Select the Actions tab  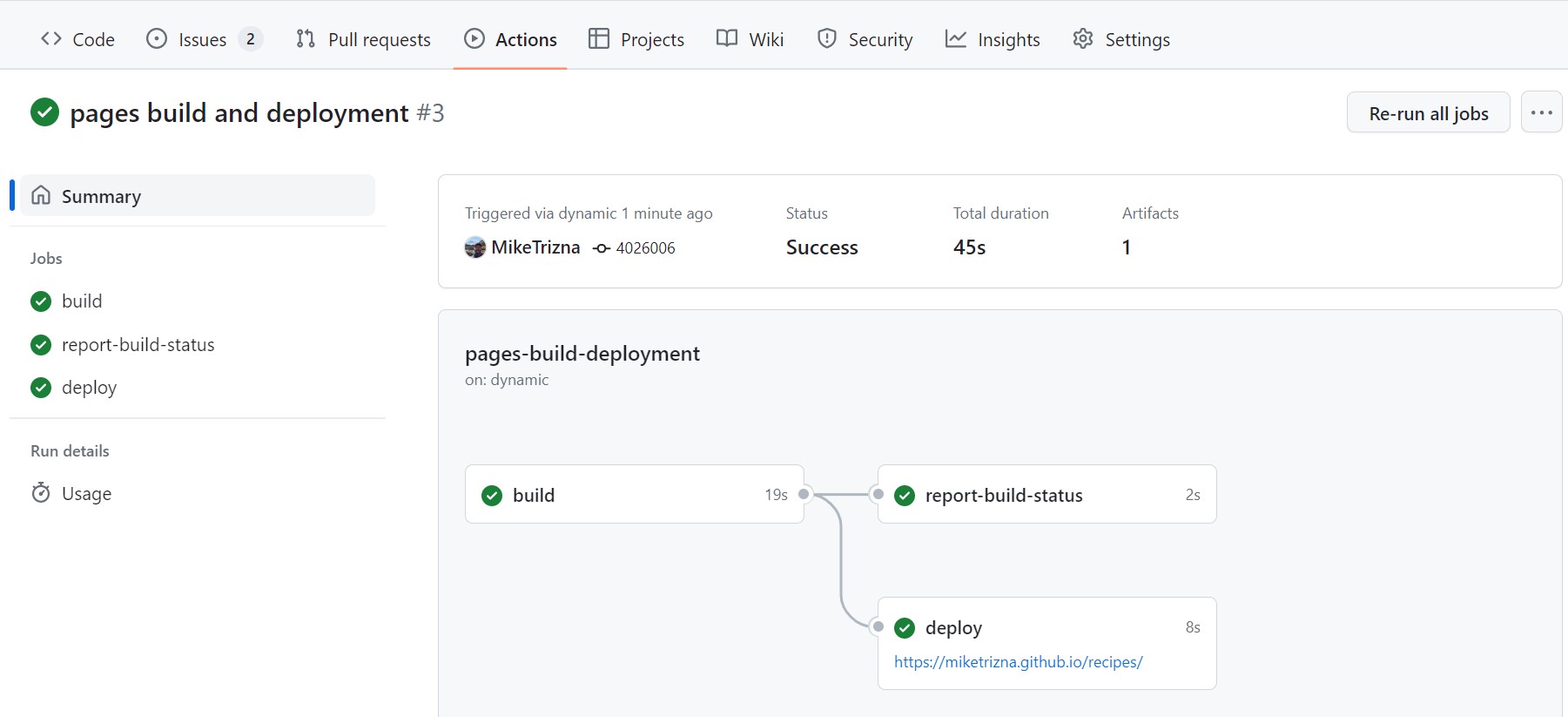(510, 39)
